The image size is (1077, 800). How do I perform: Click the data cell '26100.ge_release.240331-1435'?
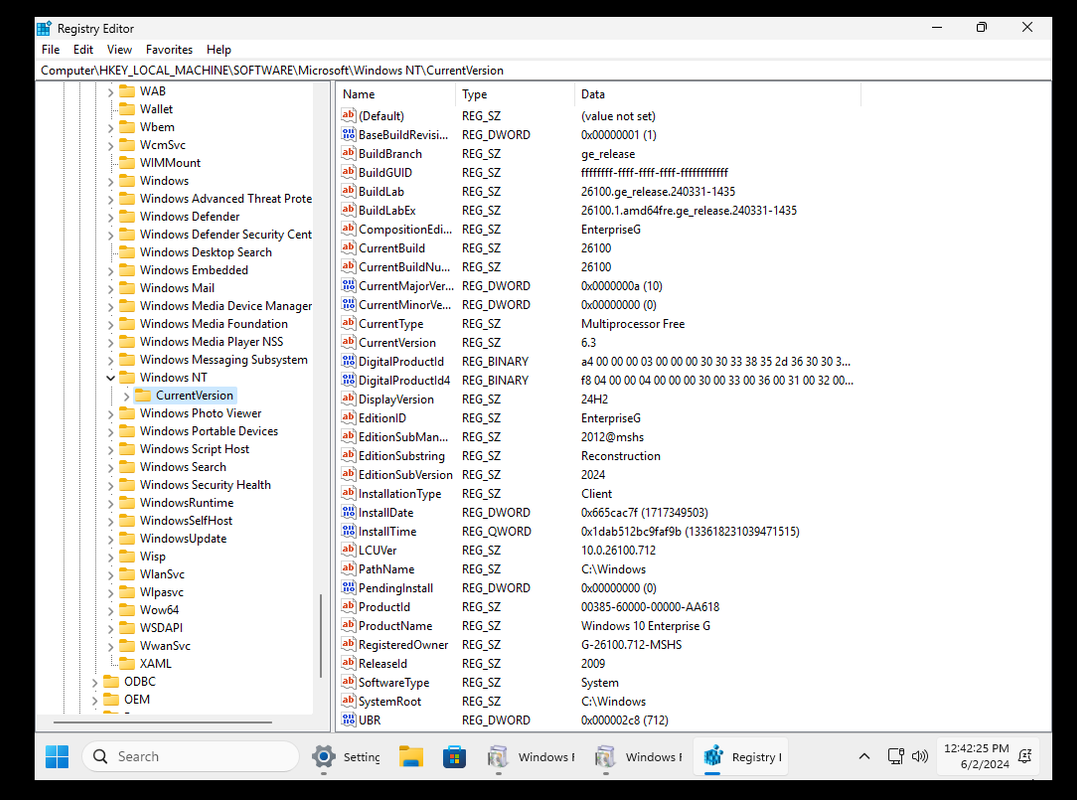click(657, 192)
